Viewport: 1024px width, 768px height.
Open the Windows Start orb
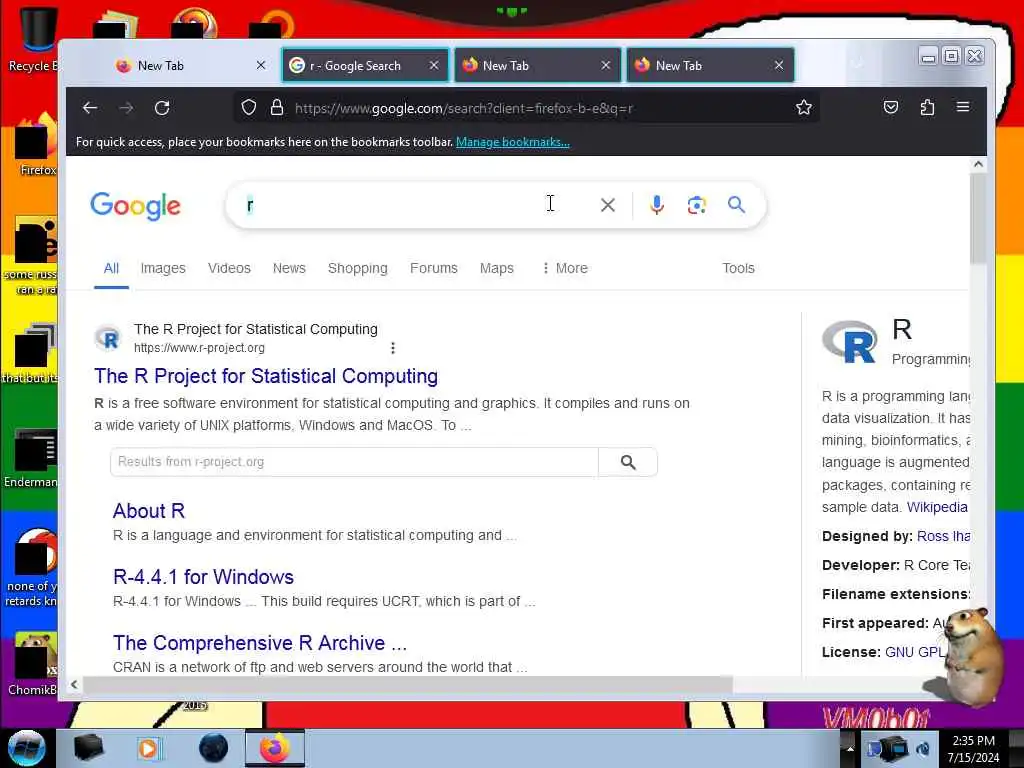pyautogui.click(x=26, y=748)
